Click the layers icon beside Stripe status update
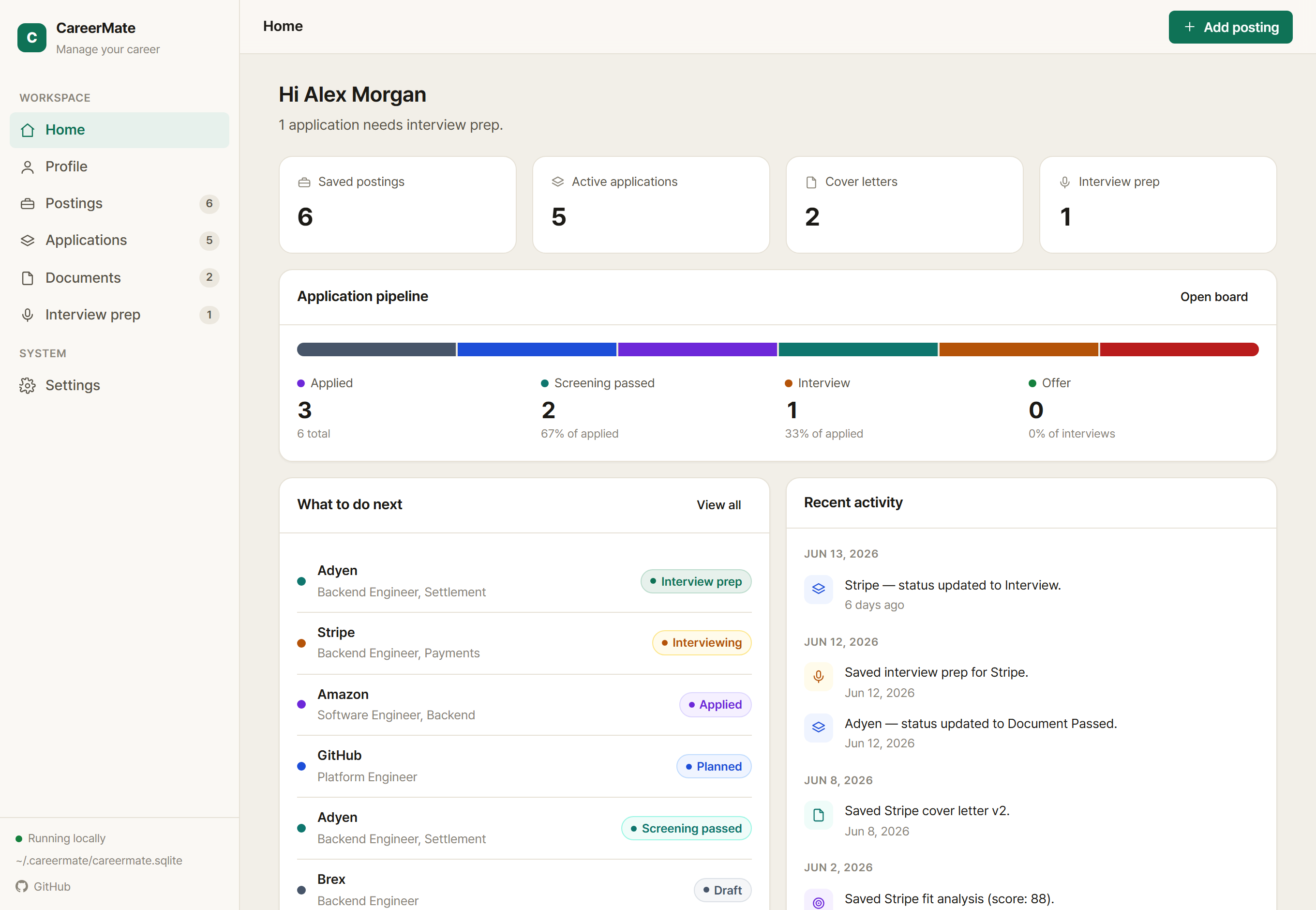 tap(819, 589)
